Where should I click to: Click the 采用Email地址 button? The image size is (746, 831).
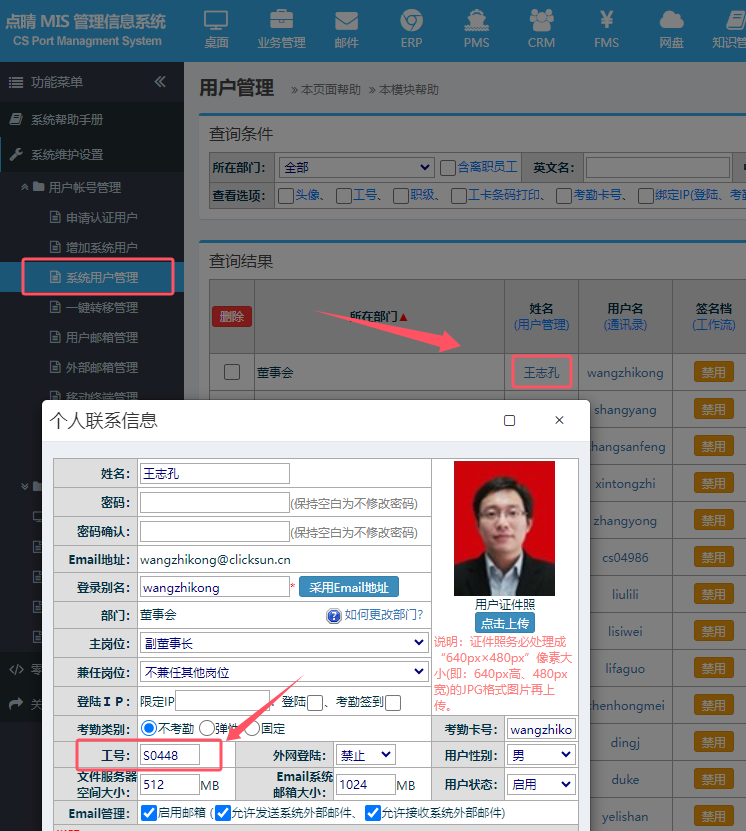(x=349, y=587)
